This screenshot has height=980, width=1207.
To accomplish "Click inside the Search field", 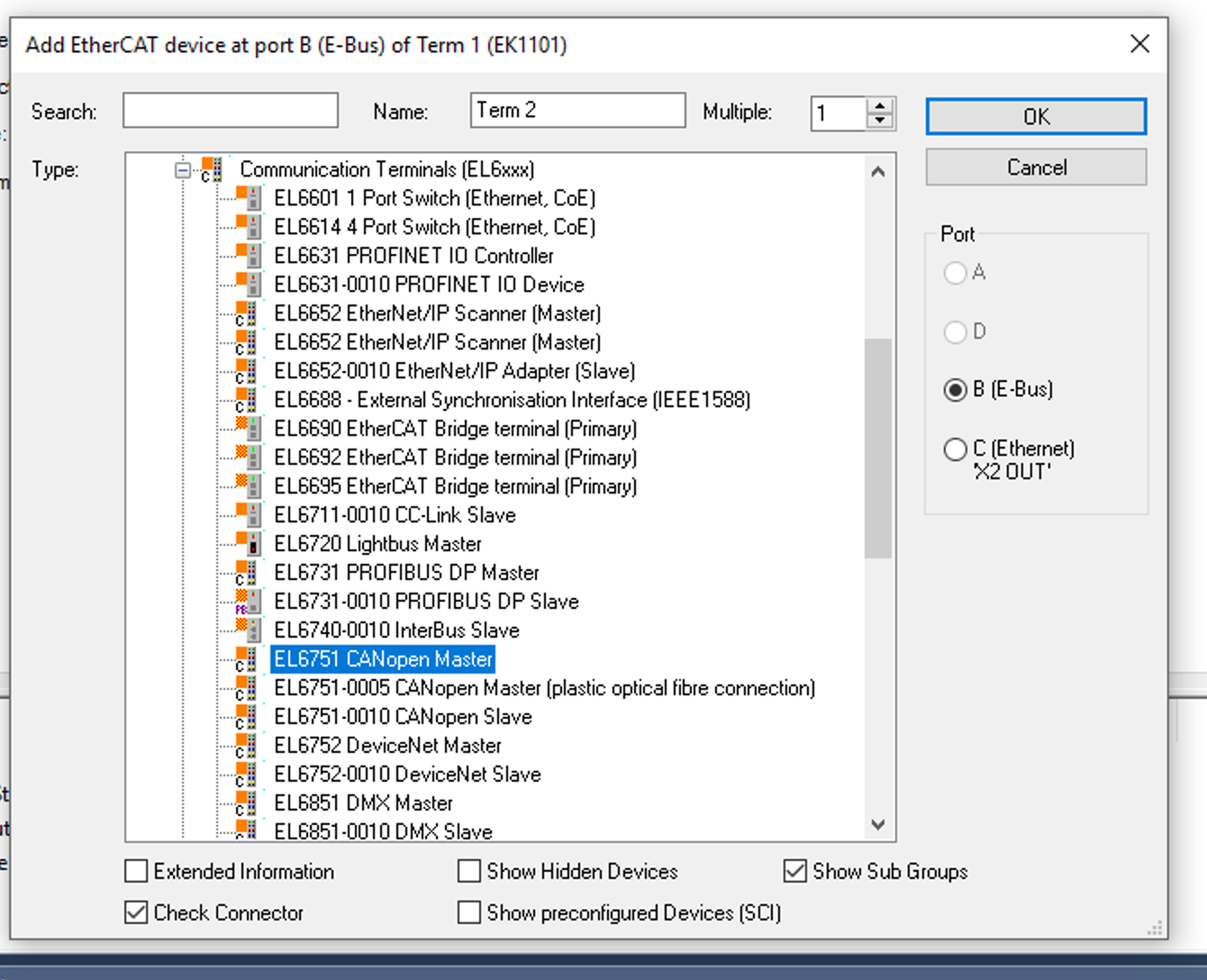I will [x=229, y=111].
